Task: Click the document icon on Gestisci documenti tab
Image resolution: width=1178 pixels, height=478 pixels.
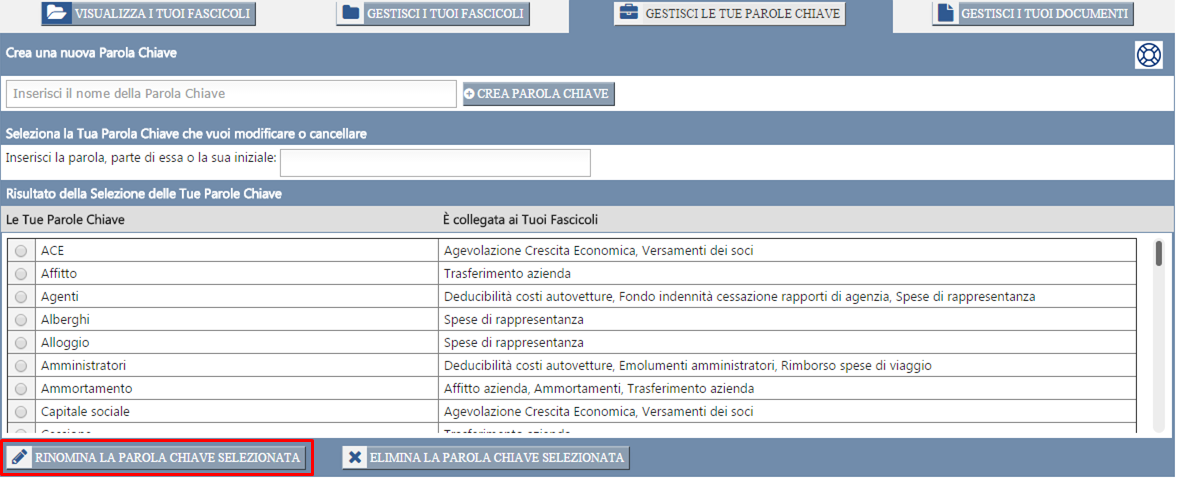Action: [945, 14]
